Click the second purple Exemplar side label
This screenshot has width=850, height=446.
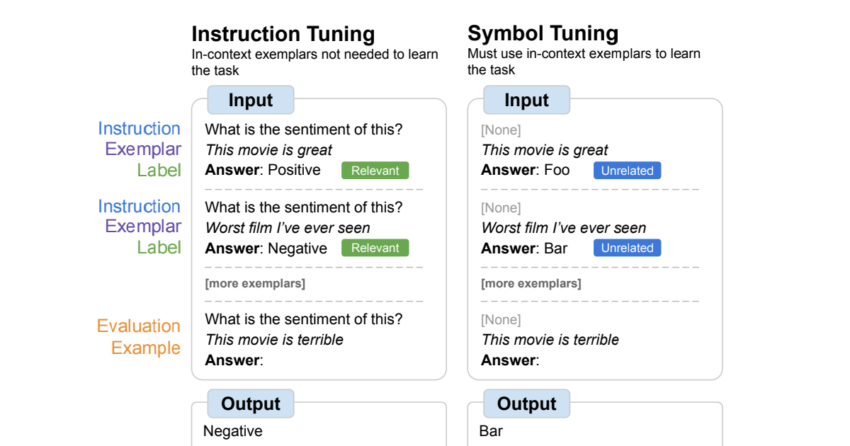[x=143, y=226]
